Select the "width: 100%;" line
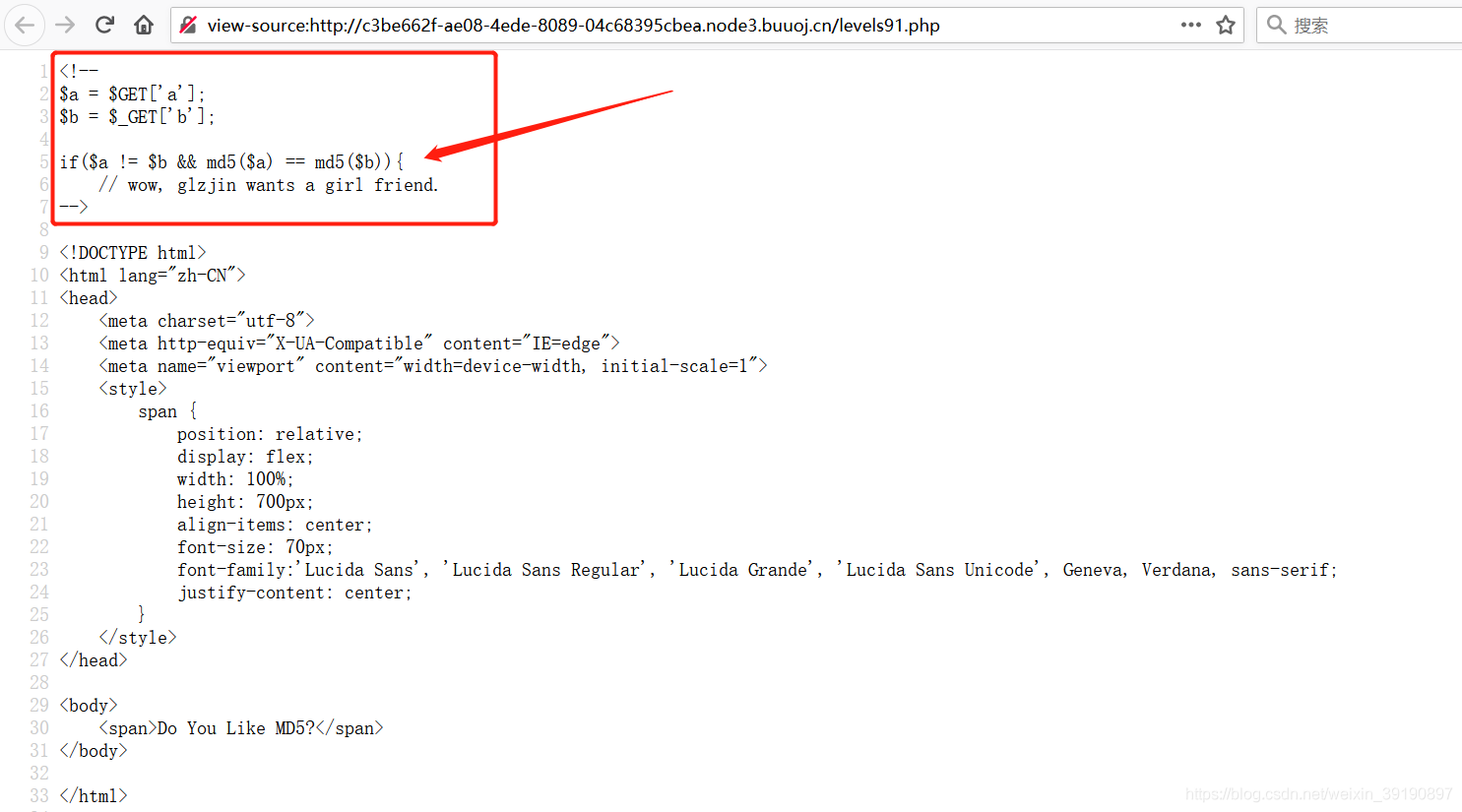Viewport: 1462px width, 812px height. click(x=235, y=479)
